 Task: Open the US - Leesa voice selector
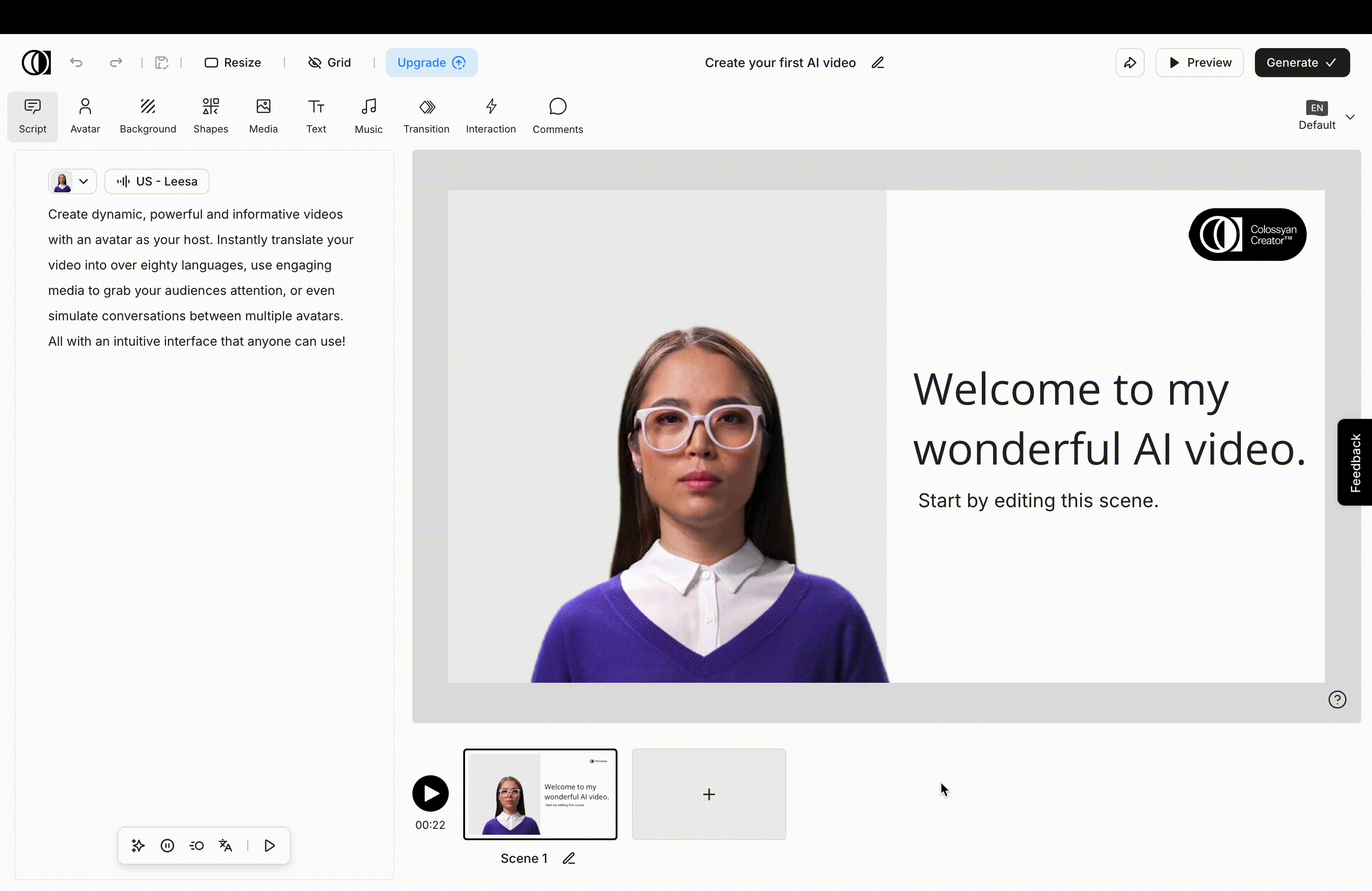coord(157,181)
